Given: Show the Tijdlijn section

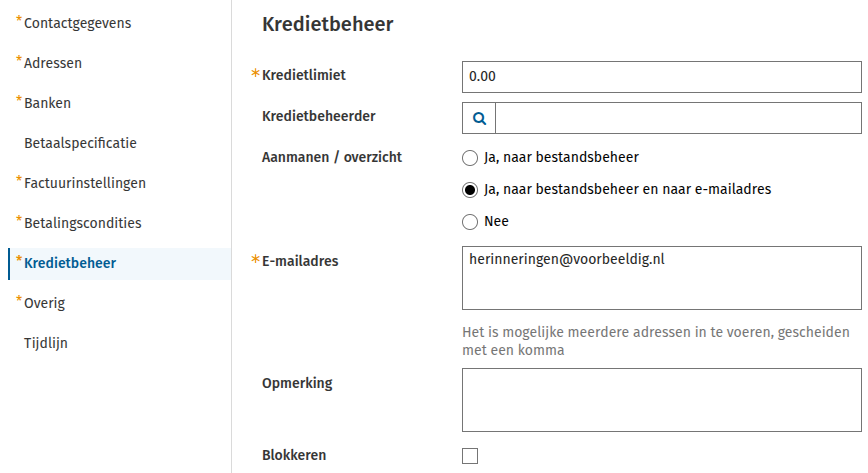Looking at the screenshot, I should [45, 343].
